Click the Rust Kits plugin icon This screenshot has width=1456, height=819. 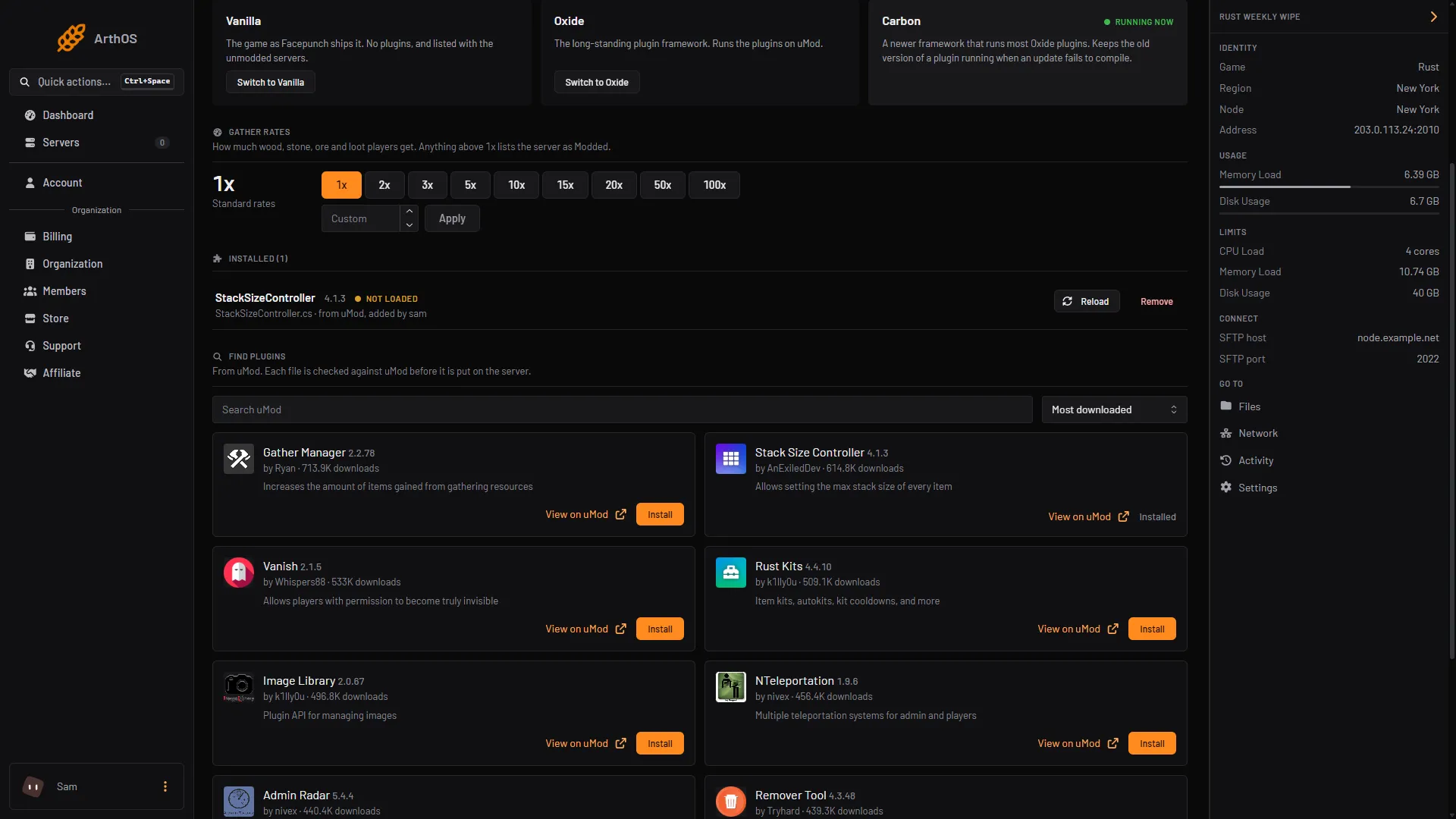[x=731, y=573]
